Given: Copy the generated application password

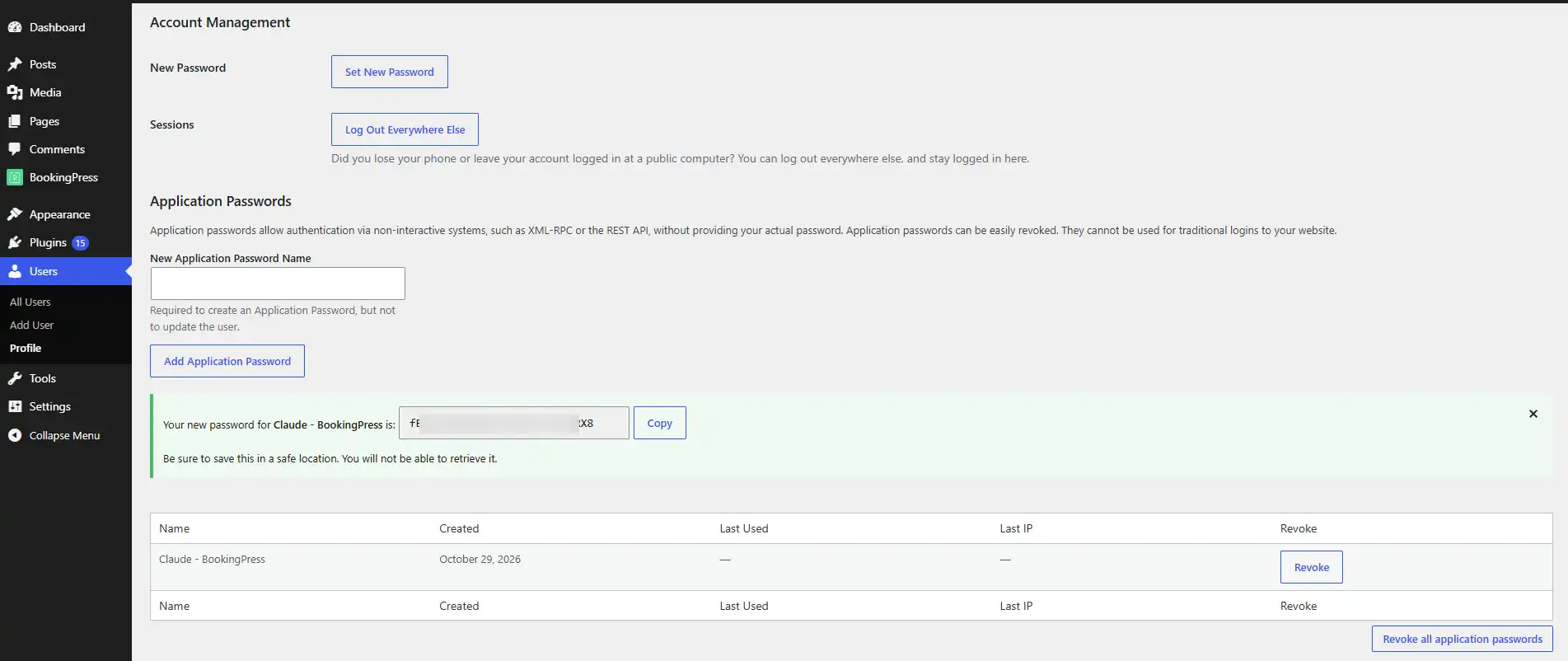Looking at the screenshot, I should [x=659, y=423].
